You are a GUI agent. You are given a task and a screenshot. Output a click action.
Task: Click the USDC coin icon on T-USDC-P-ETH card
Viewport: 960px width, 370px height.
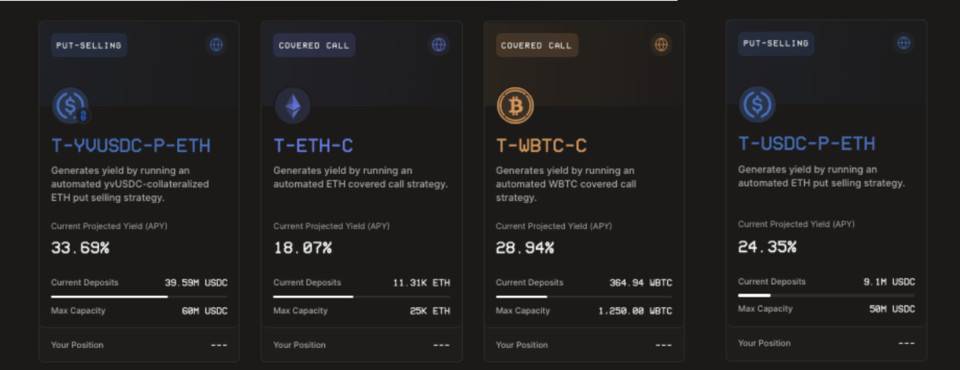pyautogui.click(x=757, y=104)
